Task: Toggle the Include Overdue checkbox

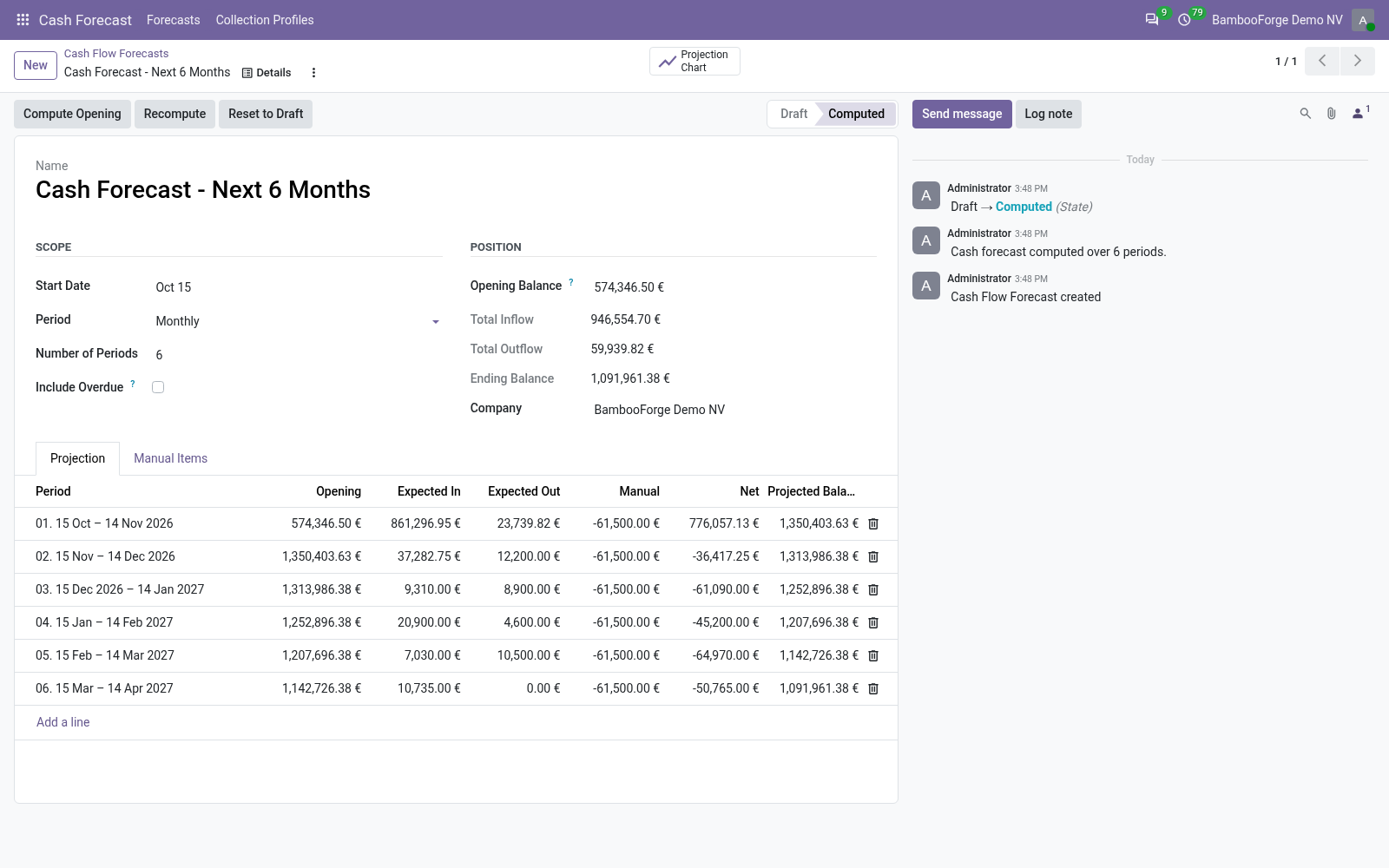Action: 158,387
